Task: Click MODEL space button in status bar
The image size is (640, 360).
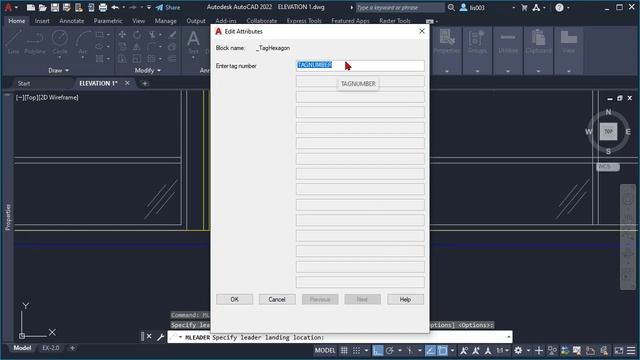Action: [x=325, y=351]
